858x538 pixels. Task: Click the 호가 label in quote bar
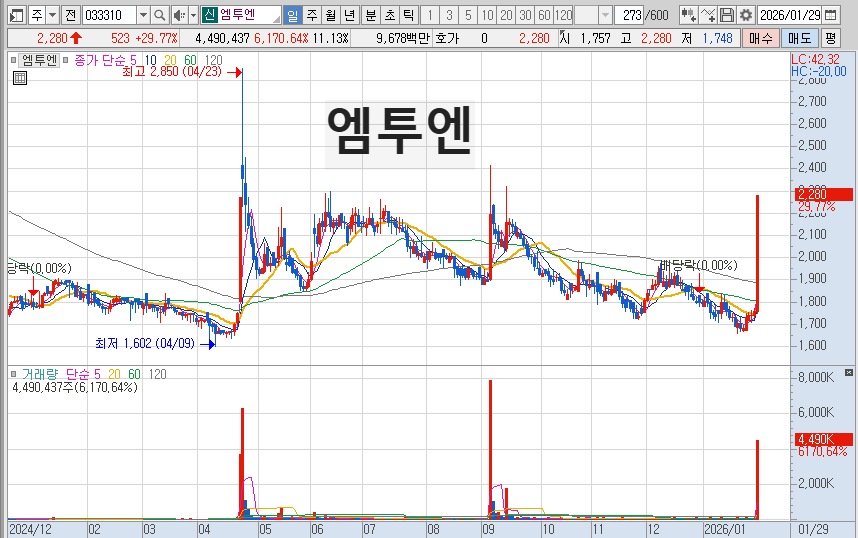[x=447, y=38]
